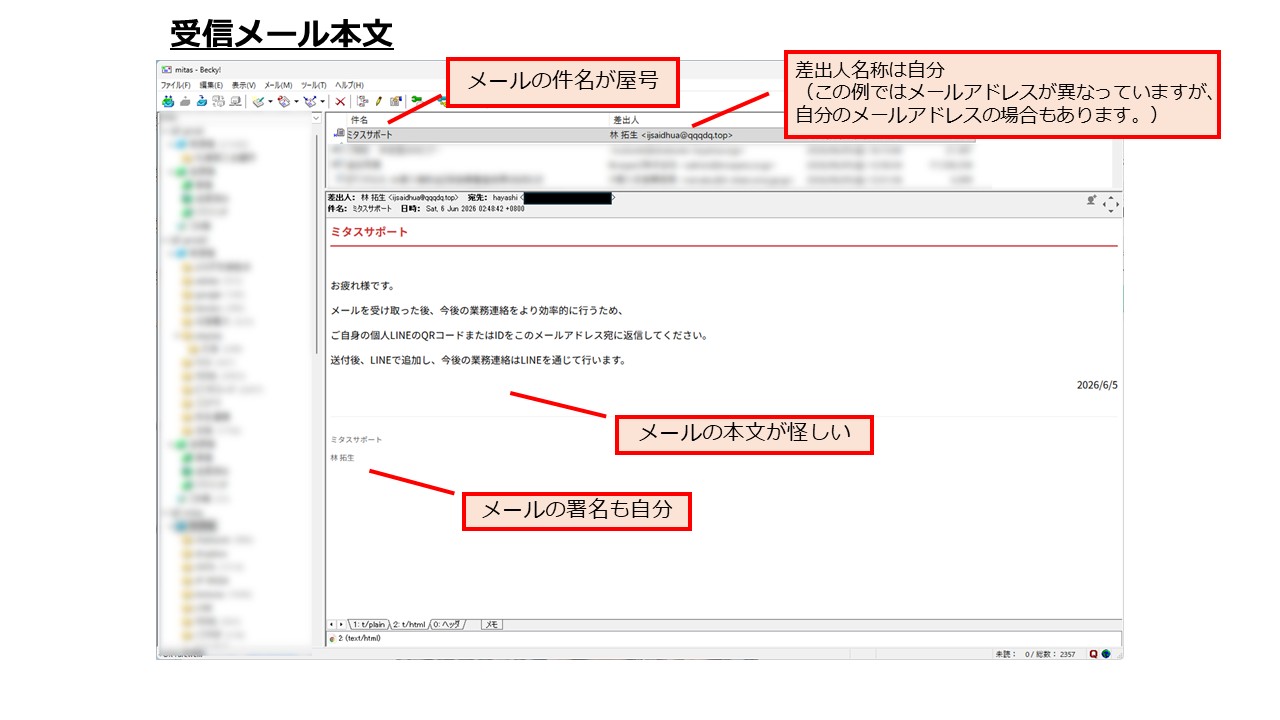Switch to the 2: t/html tab
The width and height of the screenshot is (1280, 720).
pos(409,624)
